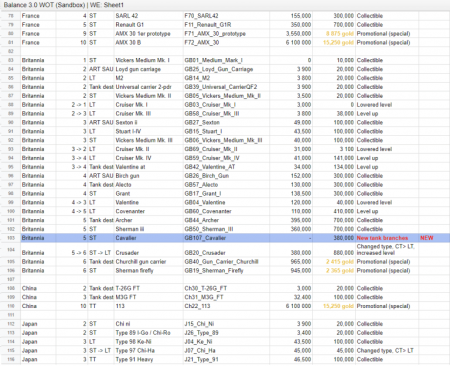Click the 8 875 gold price cell
450x366 pixels.
coord(334,34)
